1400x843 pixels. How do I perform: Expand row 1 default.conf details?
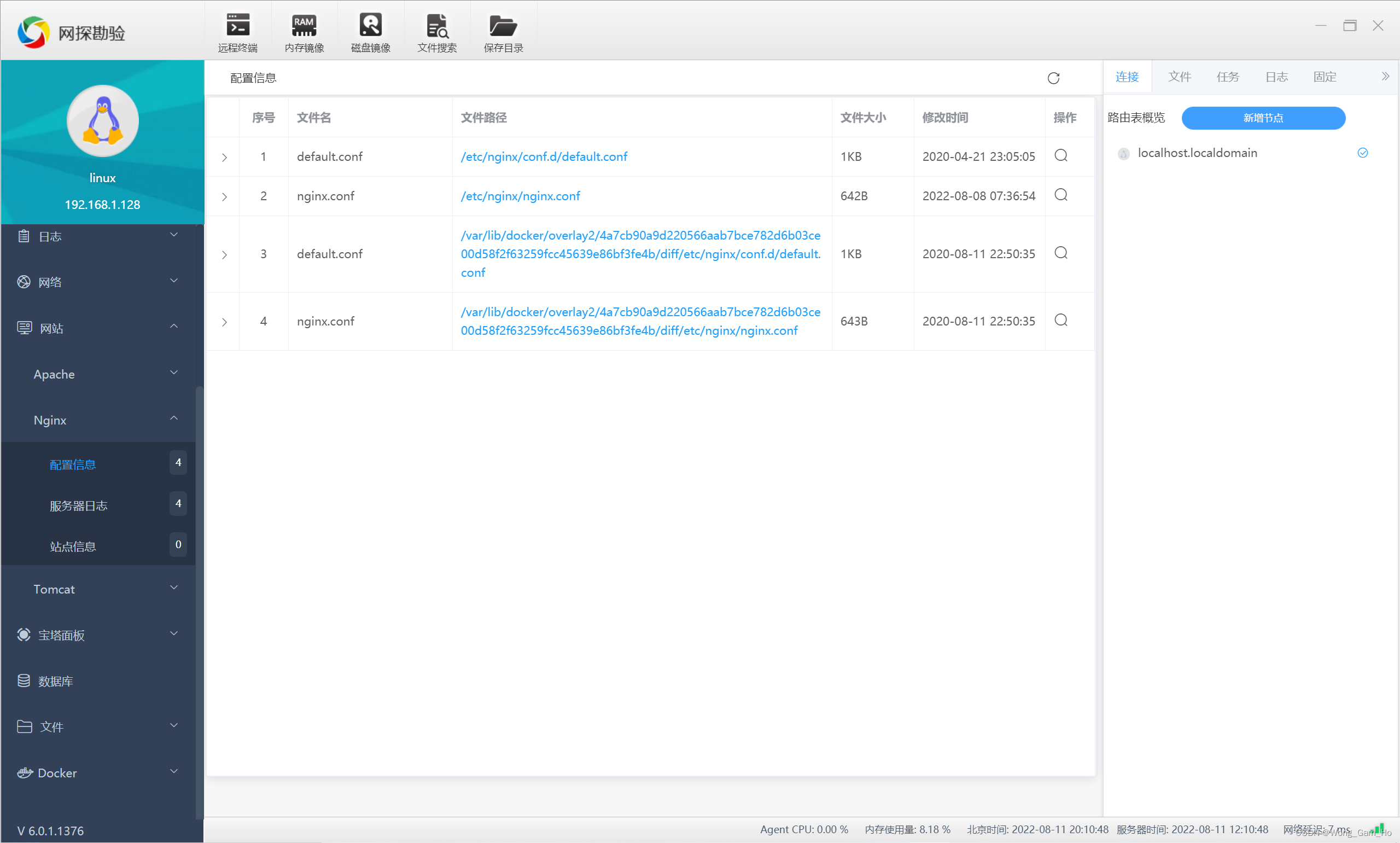(224, 158)
